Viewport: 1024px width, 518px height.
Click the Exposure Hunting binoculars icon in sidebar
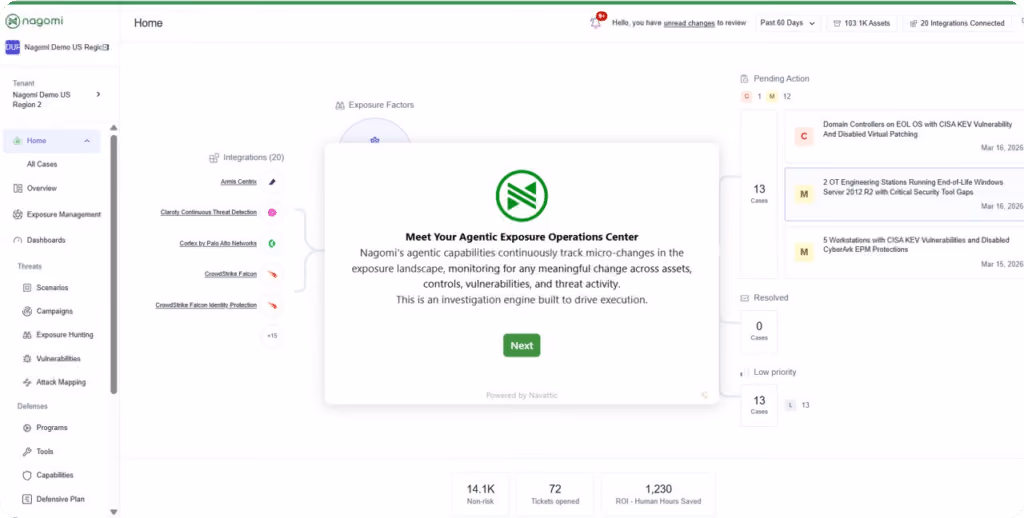point(27,334)
